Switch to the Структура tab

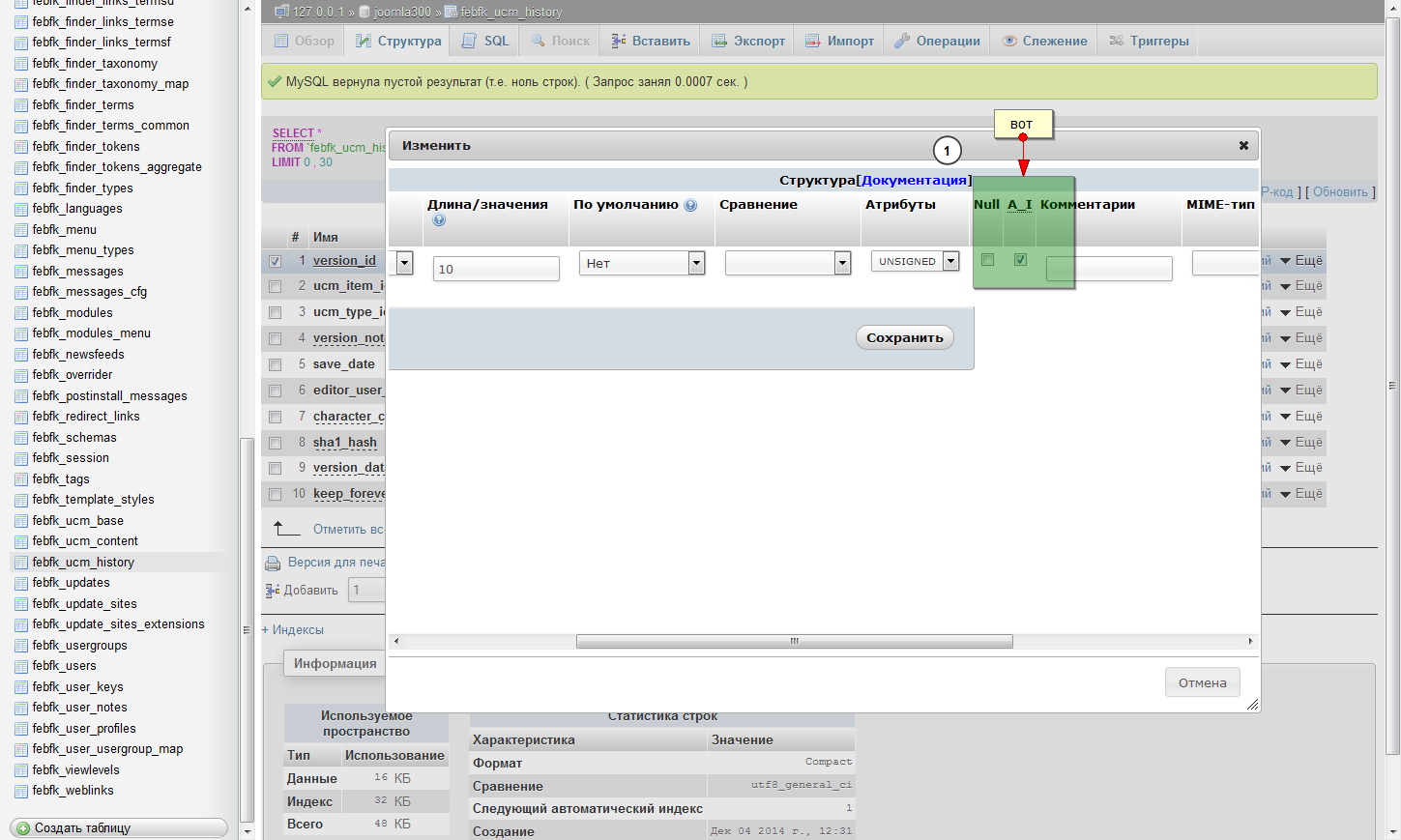point(397,42)
